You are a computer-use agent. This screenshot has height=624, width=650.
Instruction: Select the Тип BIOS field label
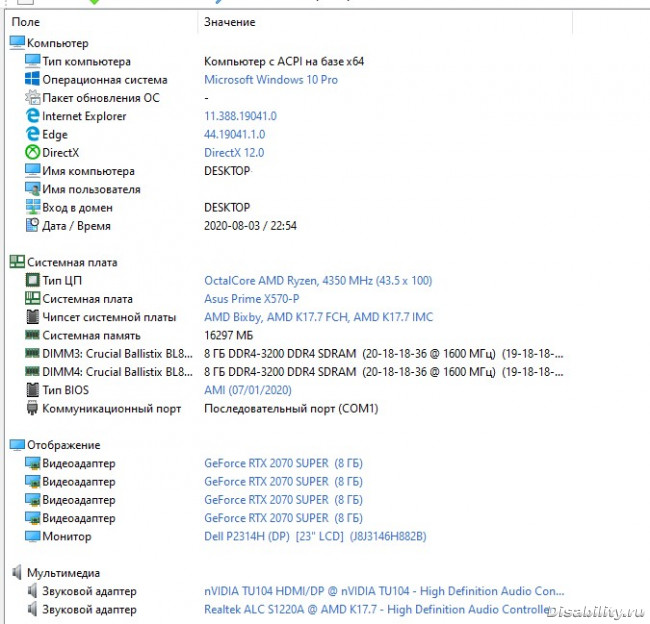click(x=65, y=390)
